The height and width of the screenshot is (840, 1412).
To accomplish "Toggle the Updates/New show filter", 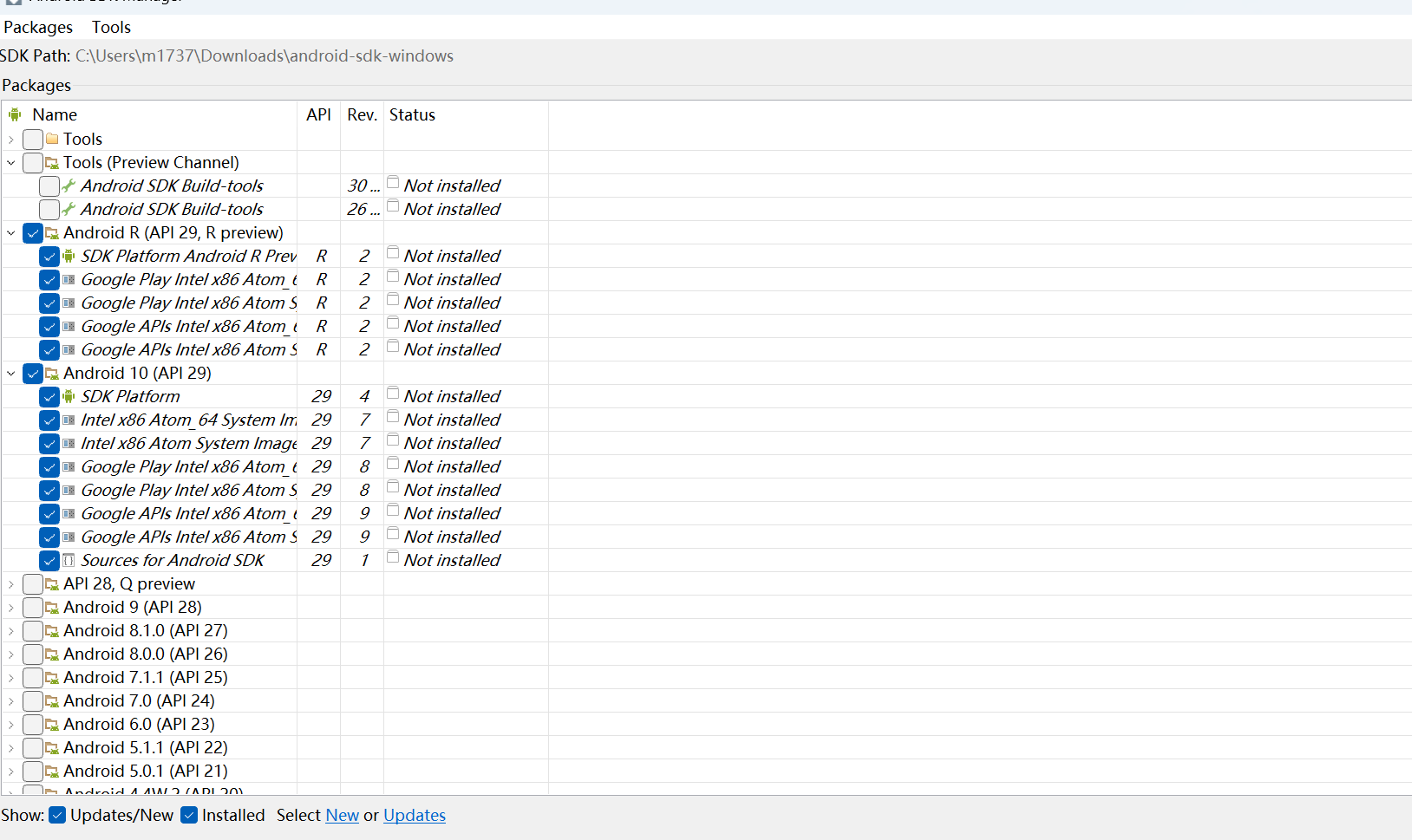I will pos(57,815).
